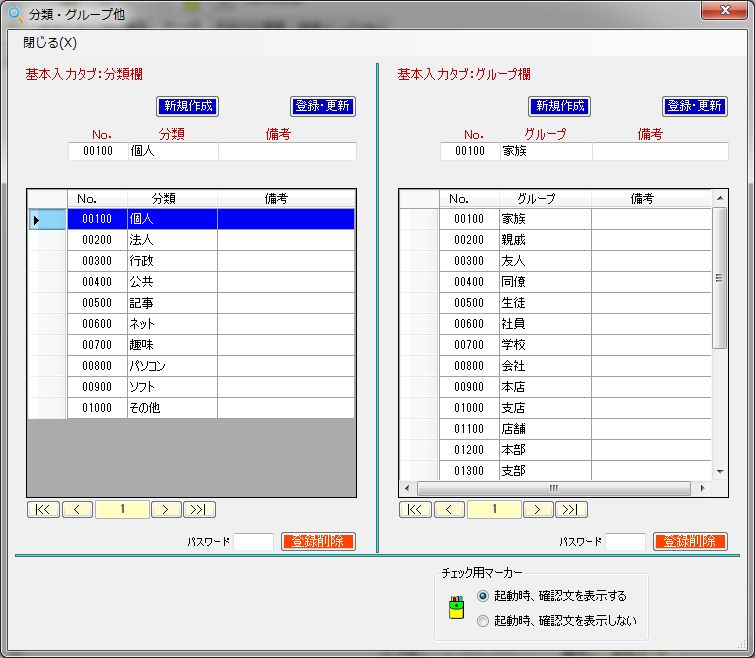Click 登録・更新 button in the グループ section
Viewport: 755px width, 658px height.
point(694,106)
